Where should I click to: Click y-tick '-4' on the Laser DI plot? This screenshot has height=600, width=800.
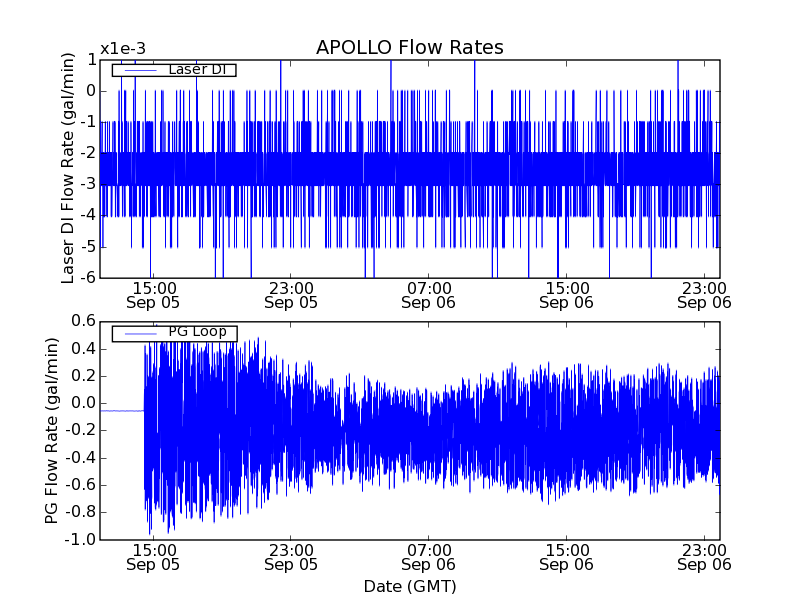(x=87, y=216)
